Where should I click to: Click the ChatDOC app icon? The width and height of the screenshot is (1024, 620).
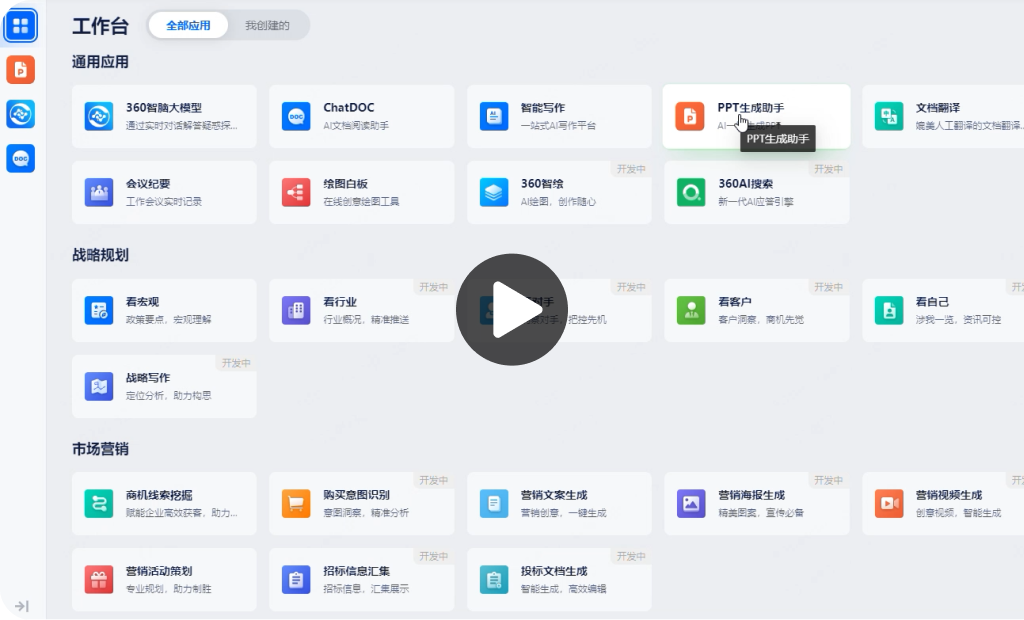click(296, 116)
